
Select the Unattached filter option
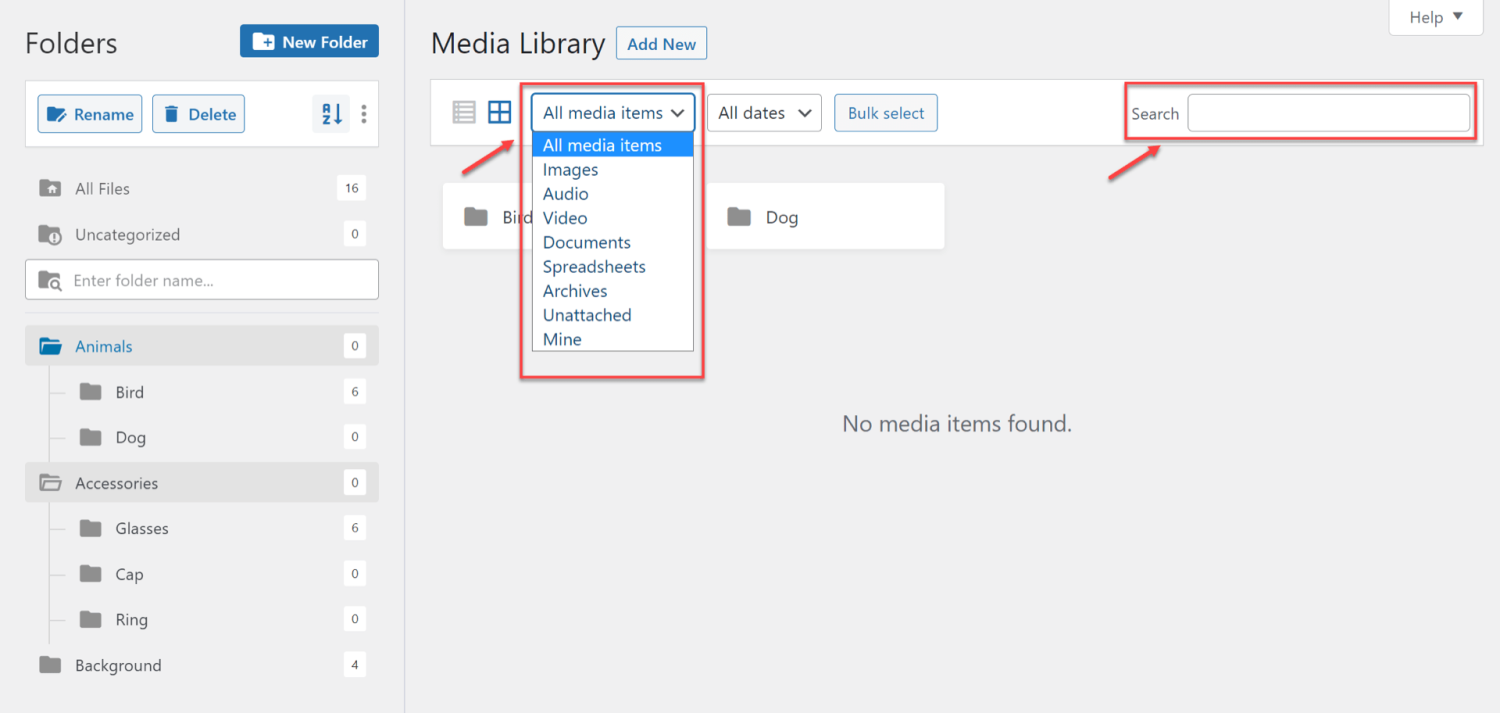coord(587,315)
